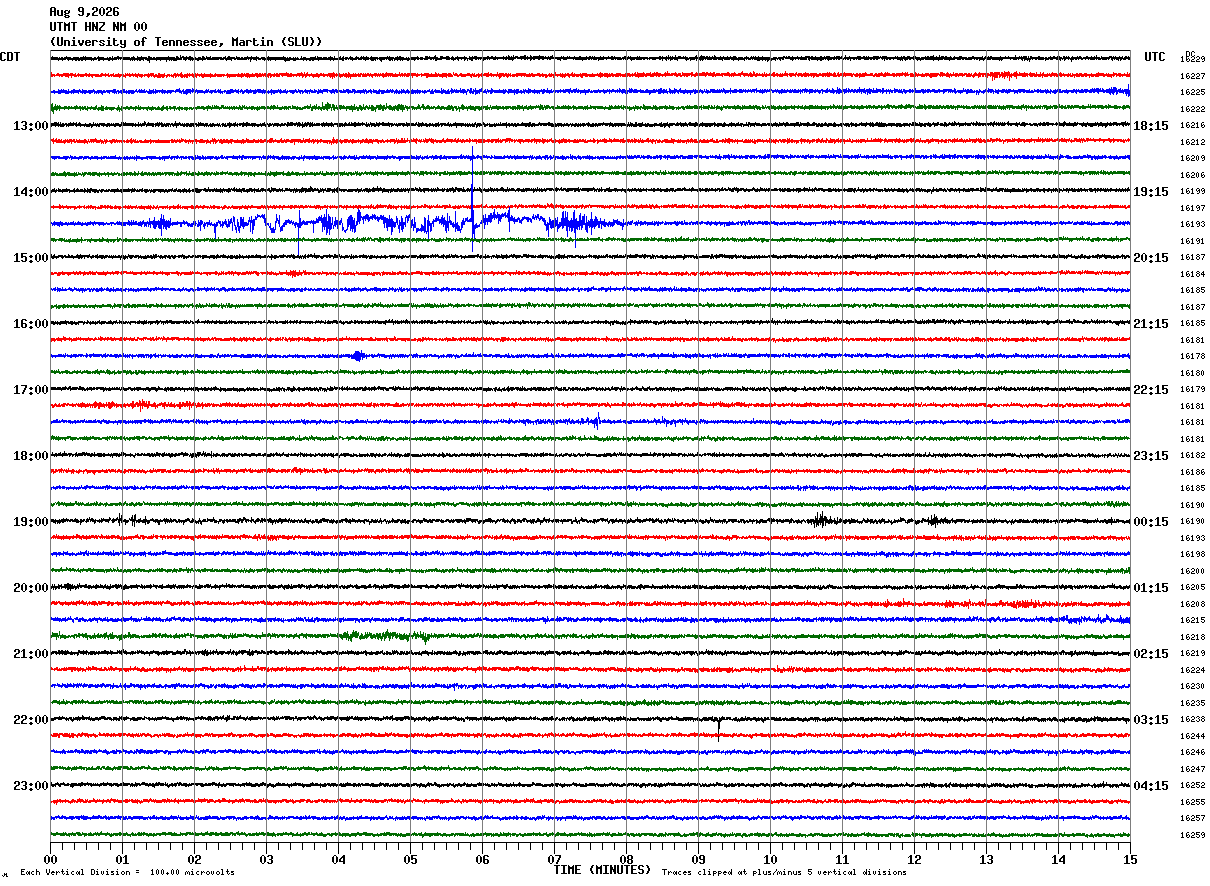Click the UTC timezone label
The image size is (1210, 886).
click(x=1155, y=57)
